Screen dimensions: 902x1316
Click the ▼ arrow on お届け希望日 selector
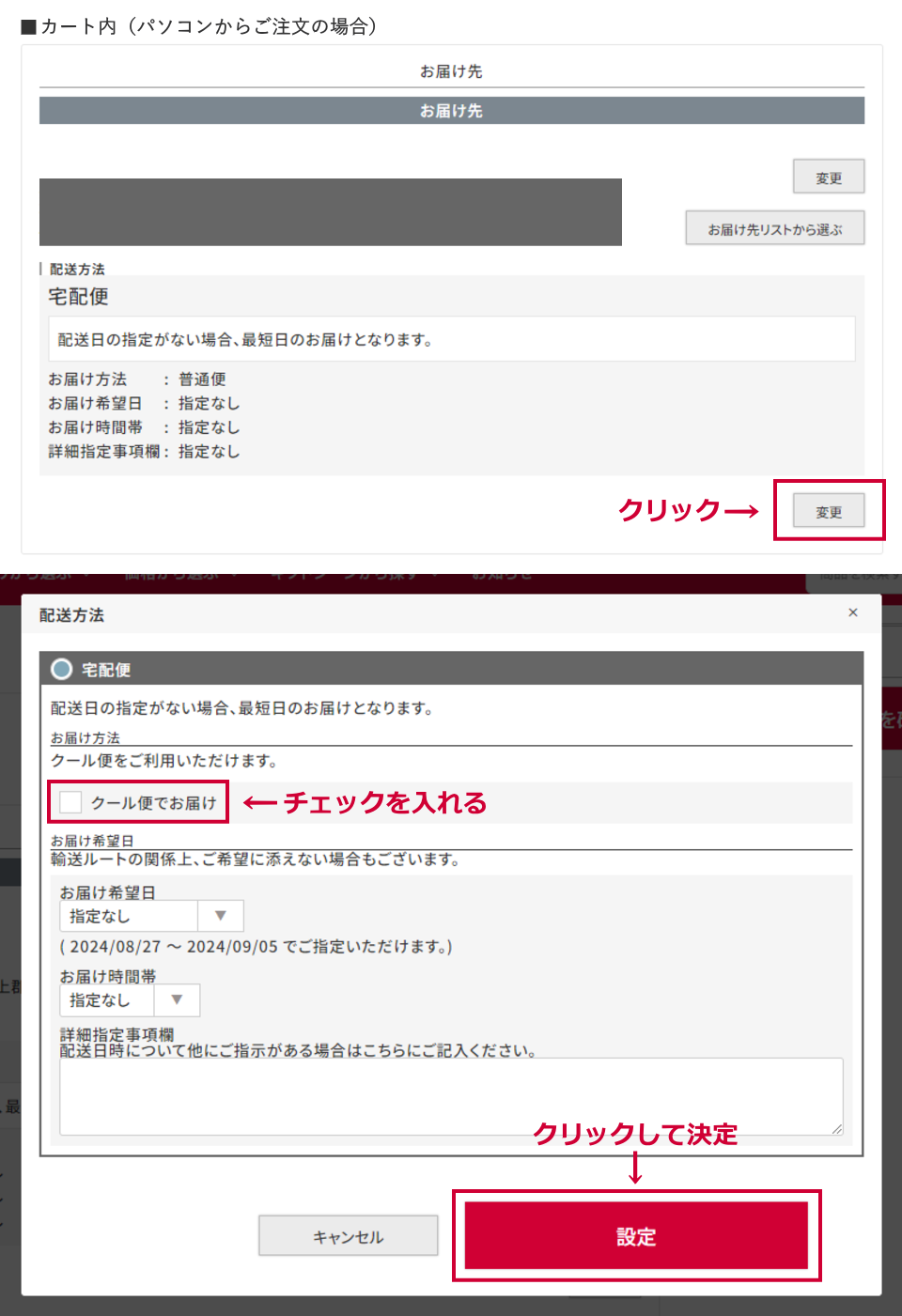[x=220, y=915]
